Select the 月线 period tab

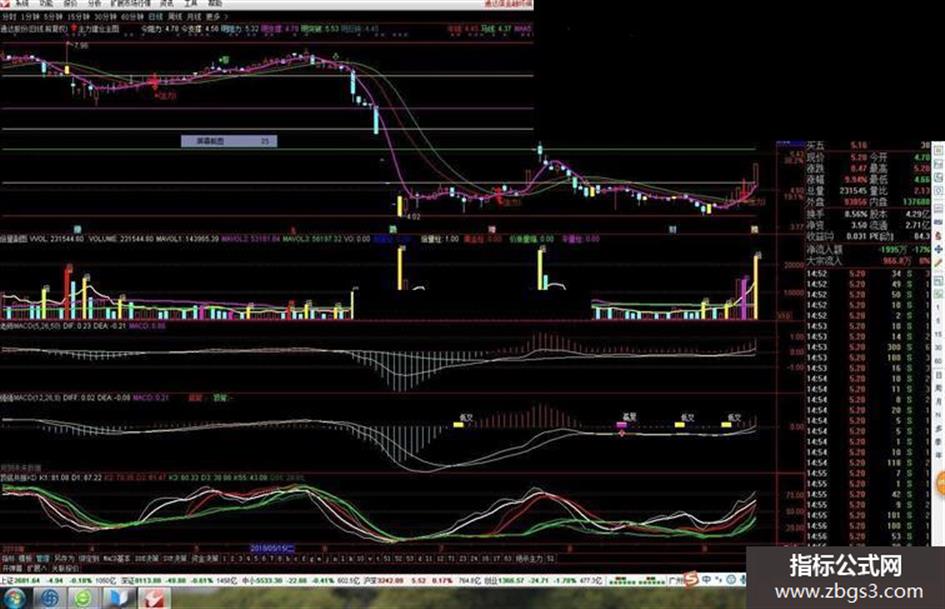(x=194, y=17)
